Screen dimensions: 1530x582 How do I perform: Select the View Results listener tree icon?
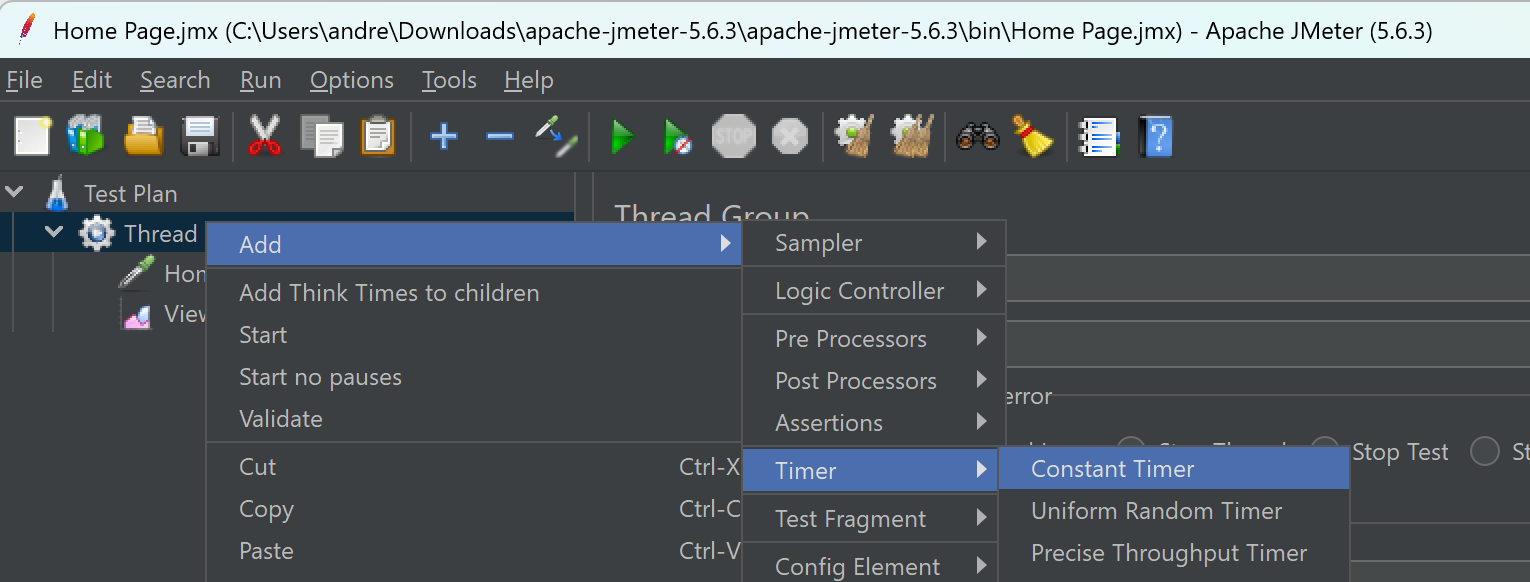point(136,314)
